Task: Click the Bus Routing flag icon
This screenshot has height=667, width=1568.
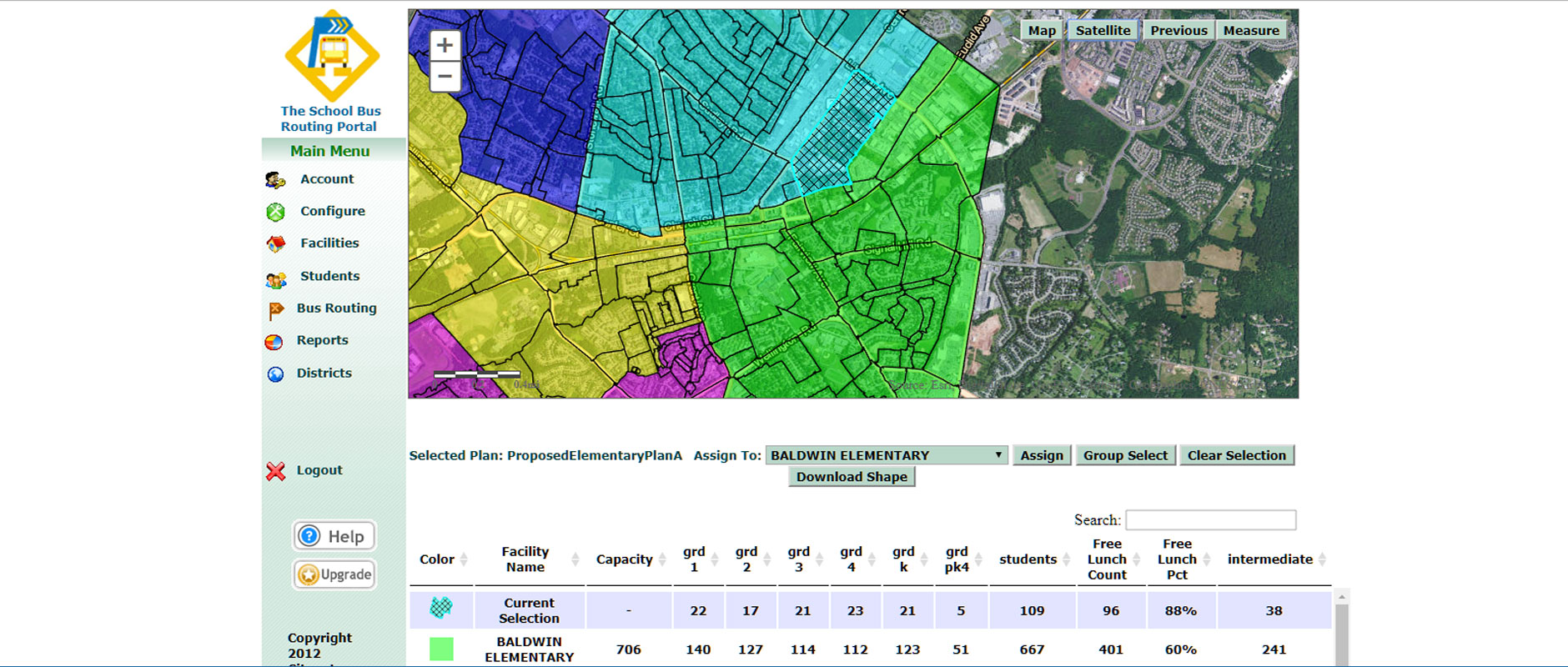Action: click(276, 311)
